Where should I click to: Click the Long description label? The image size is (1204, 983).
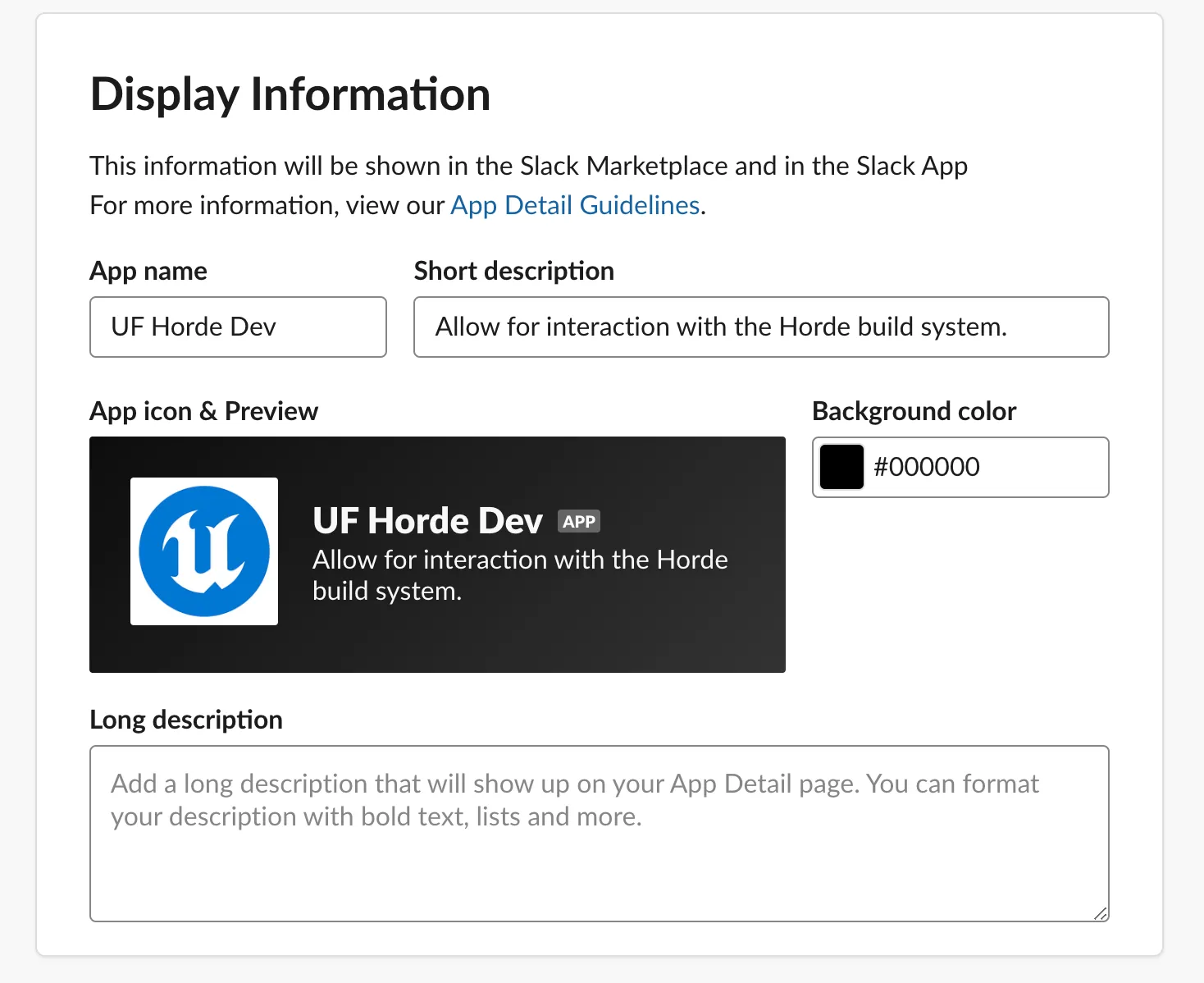coord(186,720)
